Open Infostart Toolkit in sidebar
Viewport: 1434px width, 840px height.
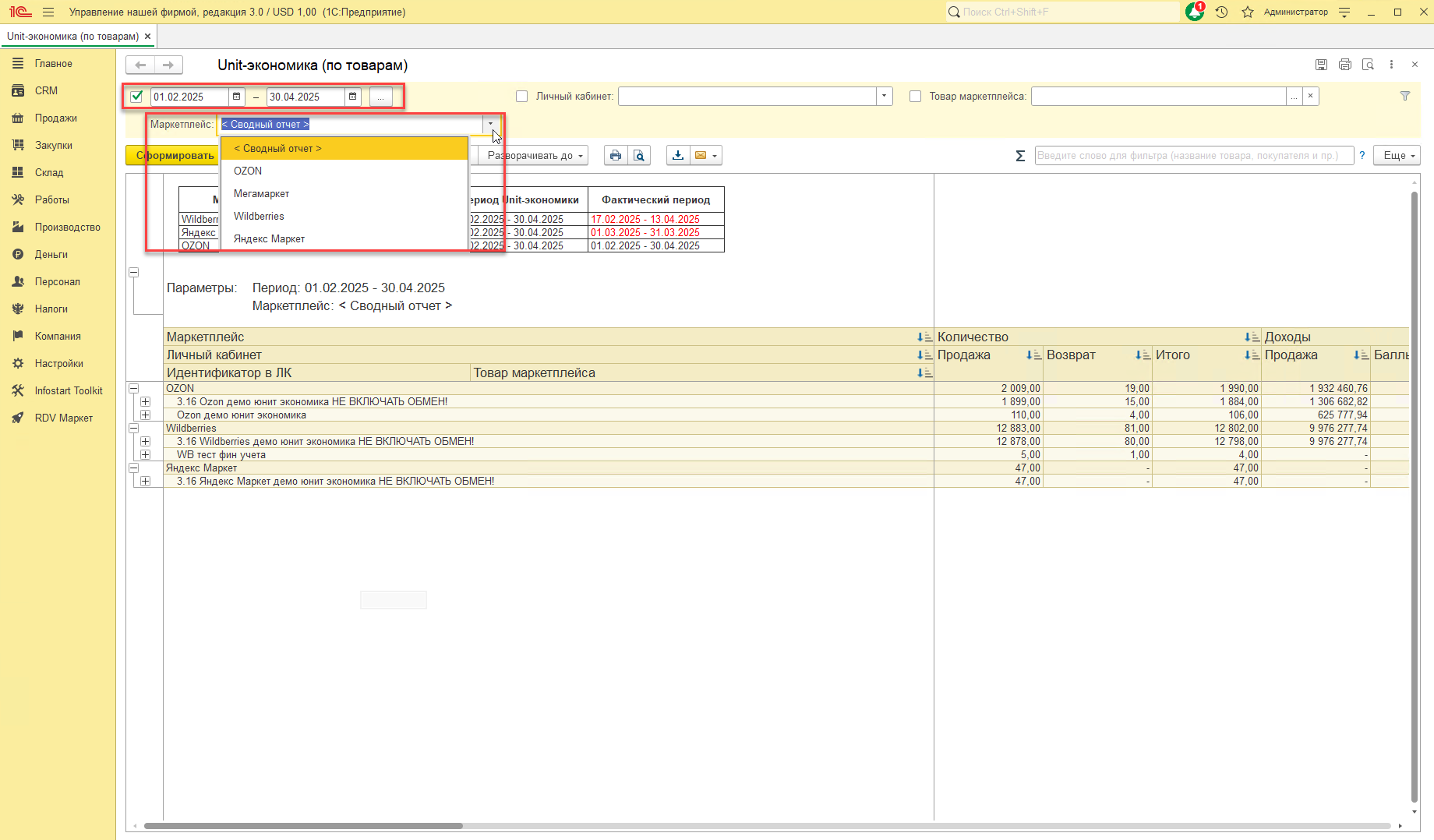(x=69, y=390)
